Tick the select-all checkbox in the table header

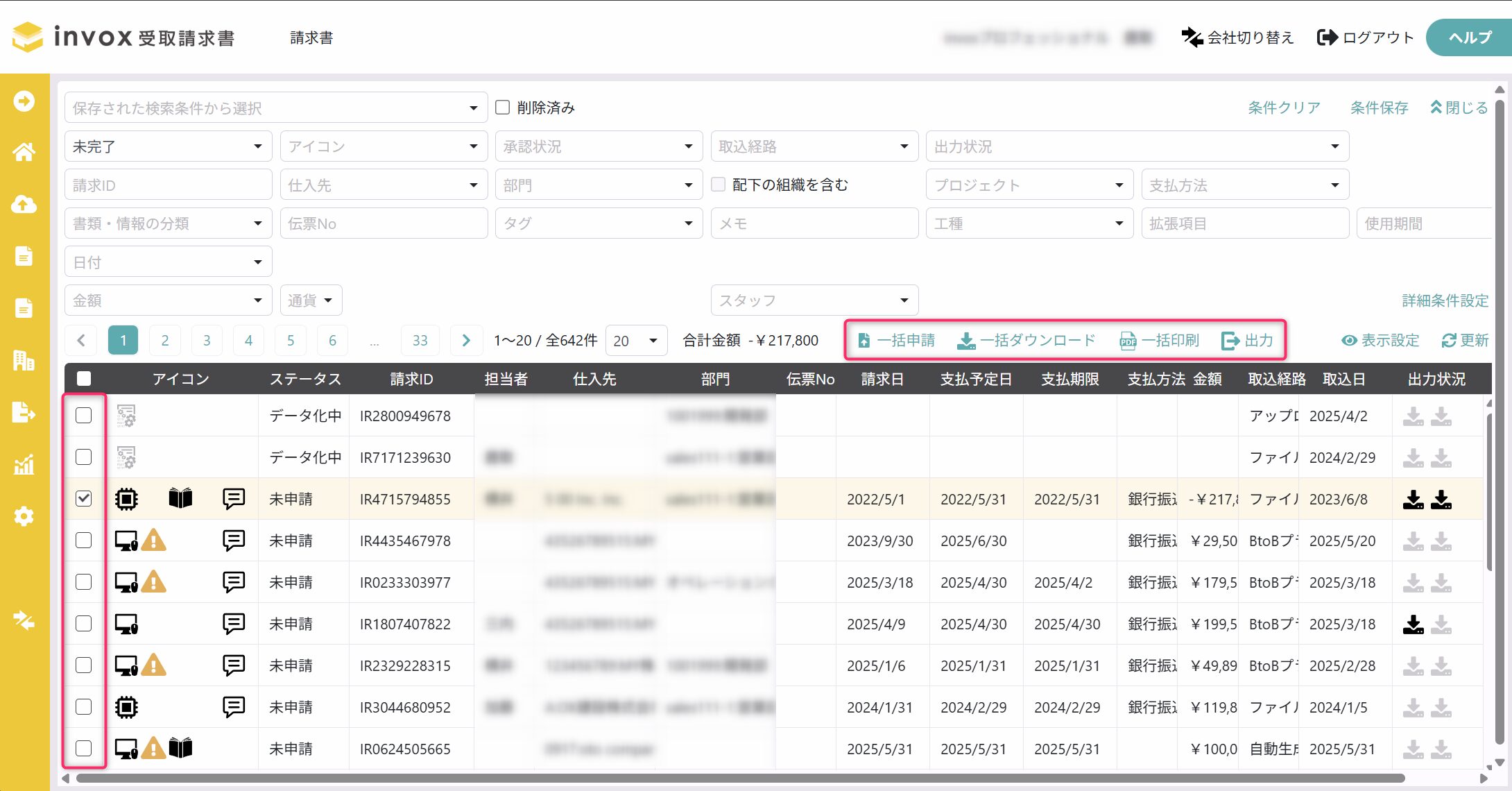pos(84,378)
